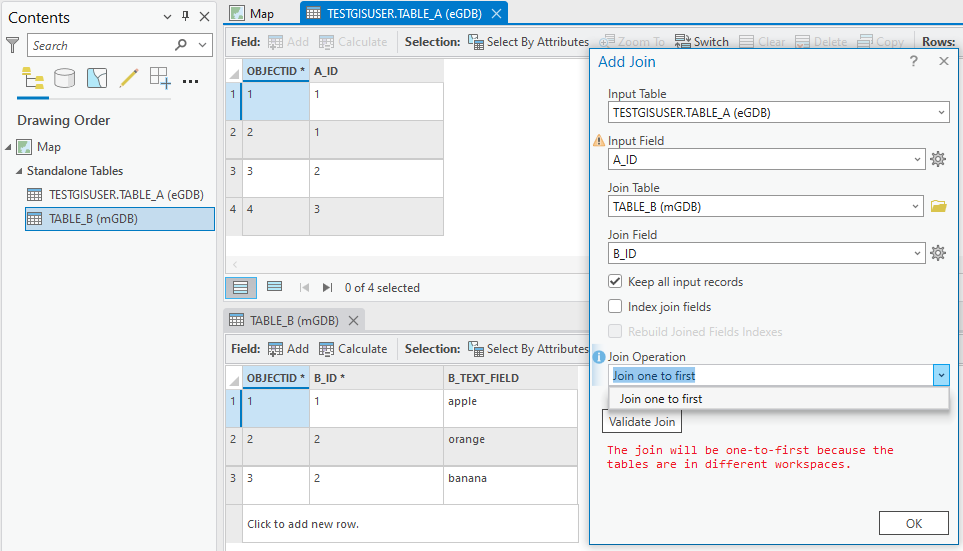Viewport: 963px width, 551px height.
Task: Click Add field in TABLE_B toolbar
Action: (289, 349)
